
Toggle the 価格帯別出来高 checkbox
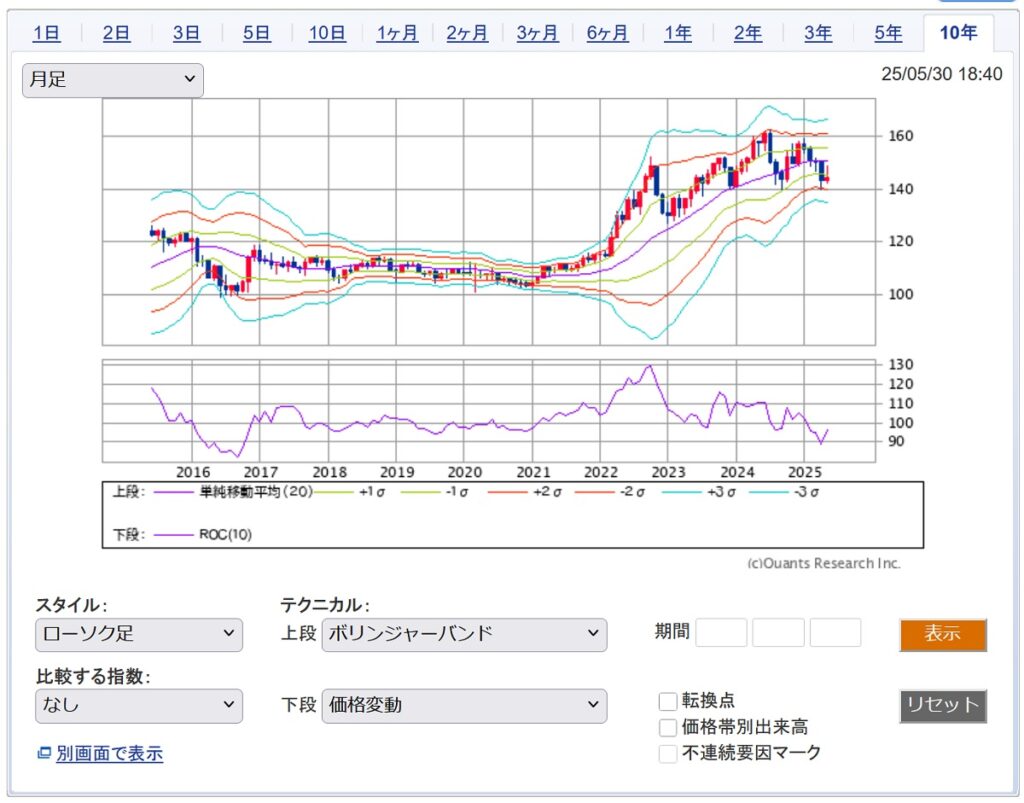coord(668,728)
